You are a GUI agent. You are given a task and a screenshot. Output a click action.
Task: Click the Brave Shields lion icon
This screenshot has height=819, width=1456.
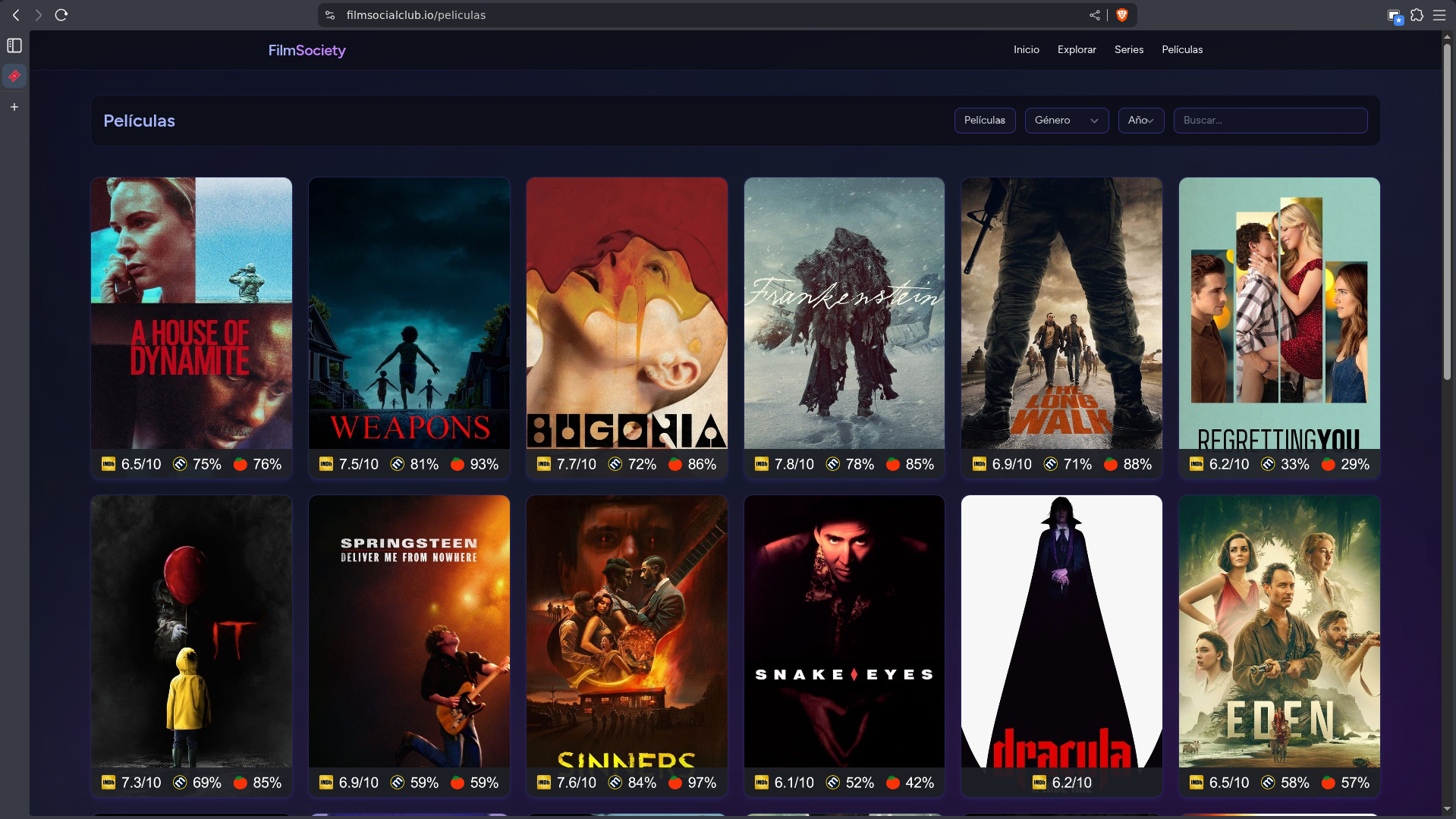point(1121,15)
